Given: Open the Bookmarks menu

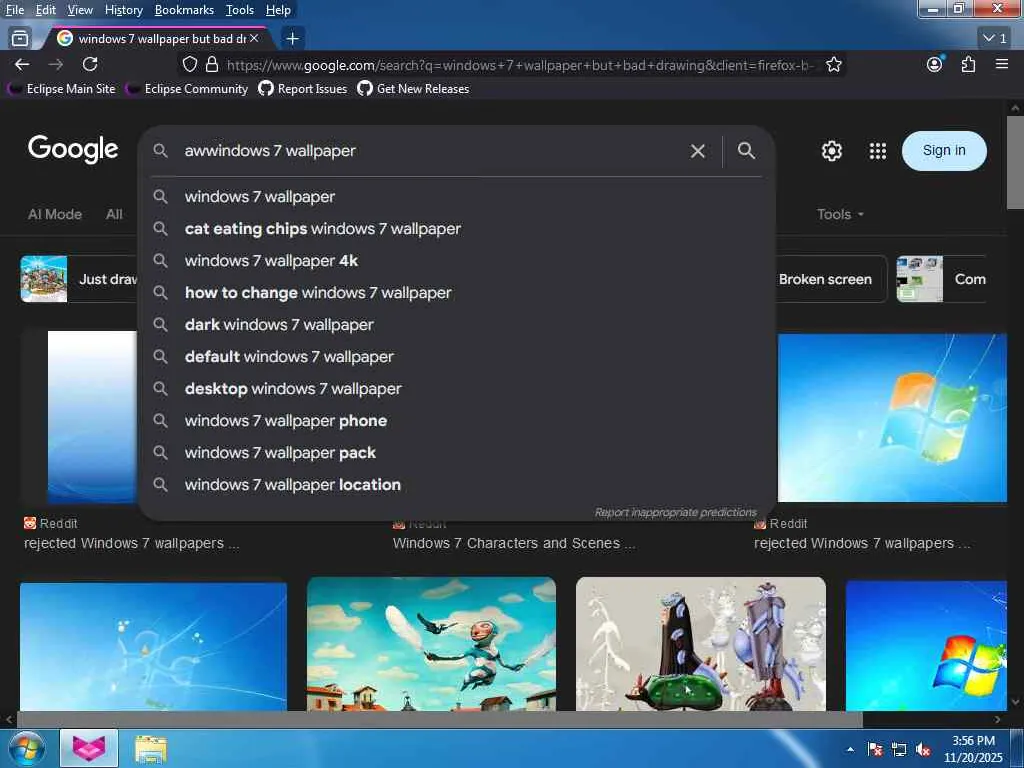Looking at the screenshot, I should (184, 10).
